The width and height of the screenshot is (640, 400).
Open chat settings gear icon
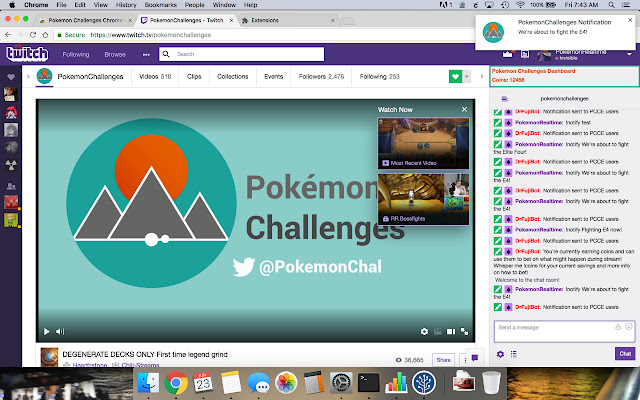coord(501,353)
